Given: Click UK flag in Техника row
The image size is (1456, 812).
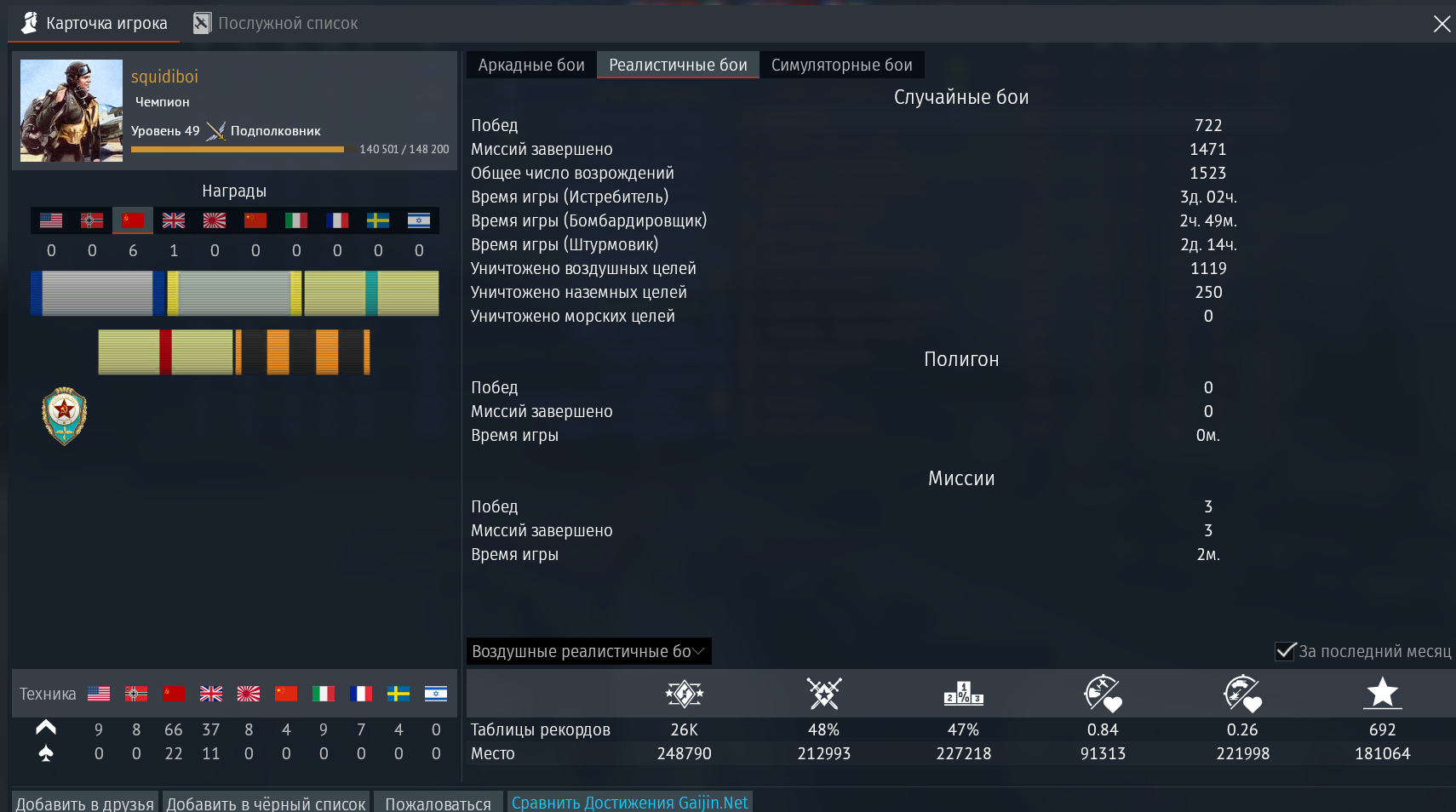Looking at the screenshot, I should coord(211,694).
